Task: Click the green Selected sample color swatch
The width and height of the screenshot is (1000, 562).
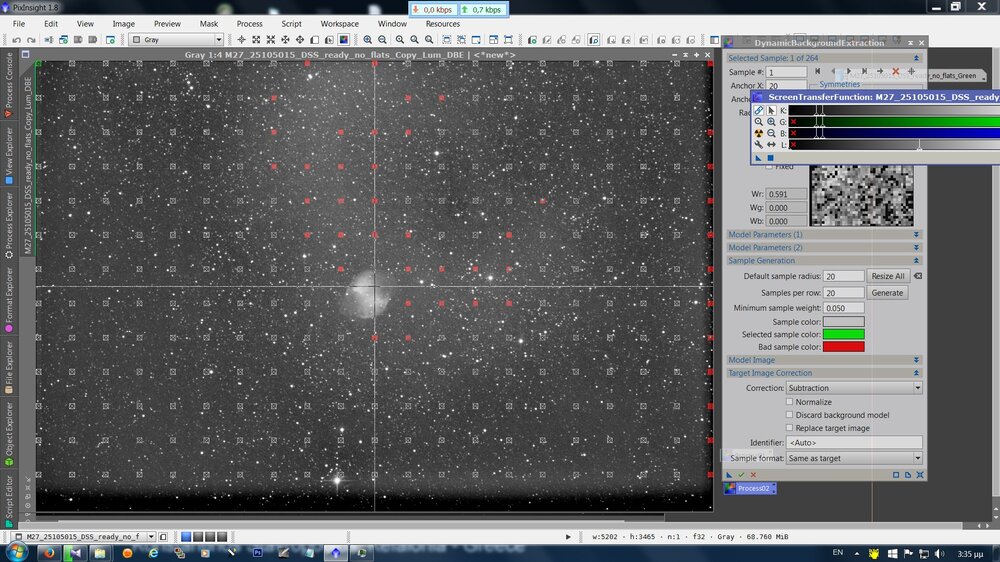Action: [843, 334]
